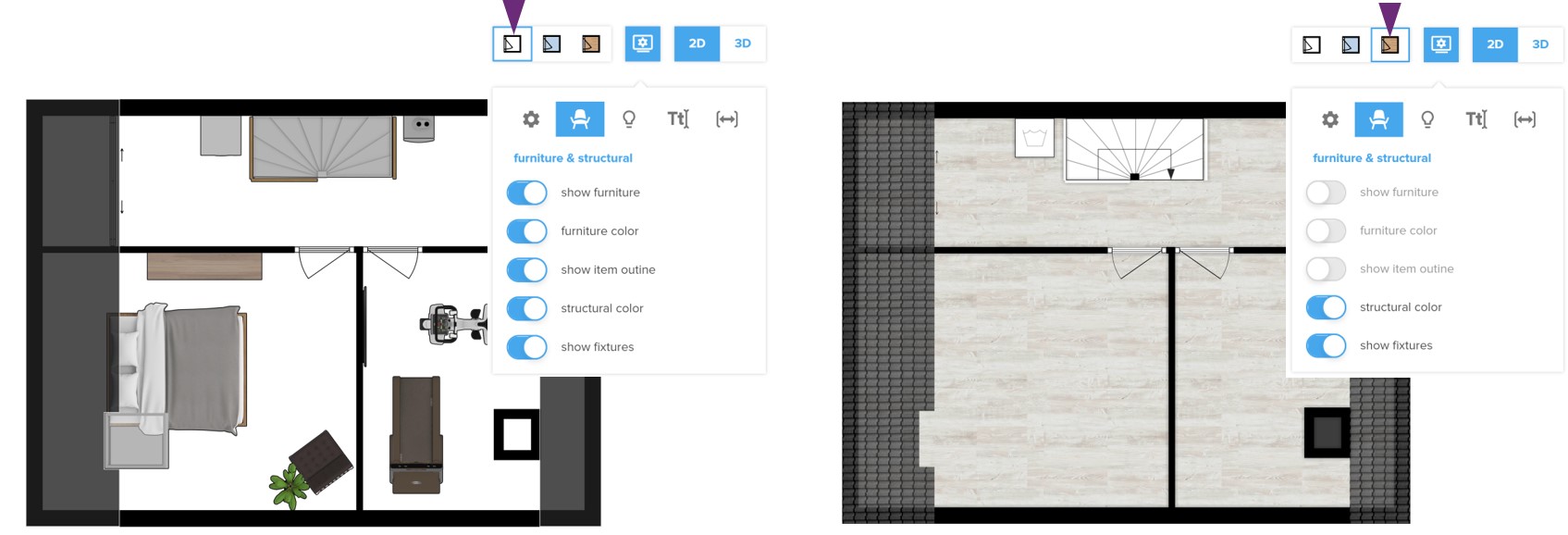Enable furniture color in right panel
The image size is (1568, 535).
(x=1326, y=230)
